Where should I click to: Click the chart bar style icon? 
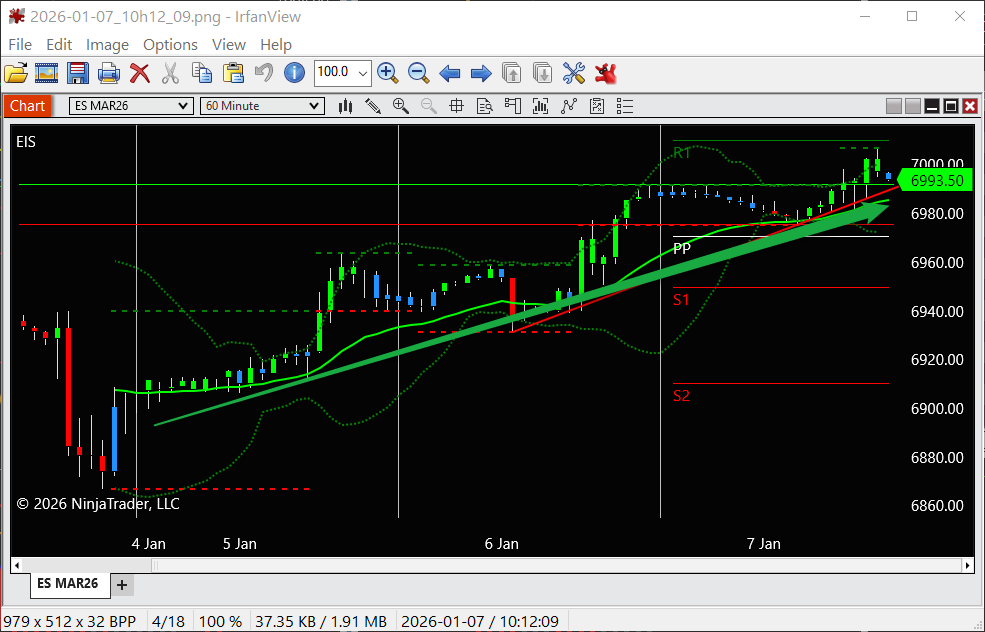(x=345, y=106)
